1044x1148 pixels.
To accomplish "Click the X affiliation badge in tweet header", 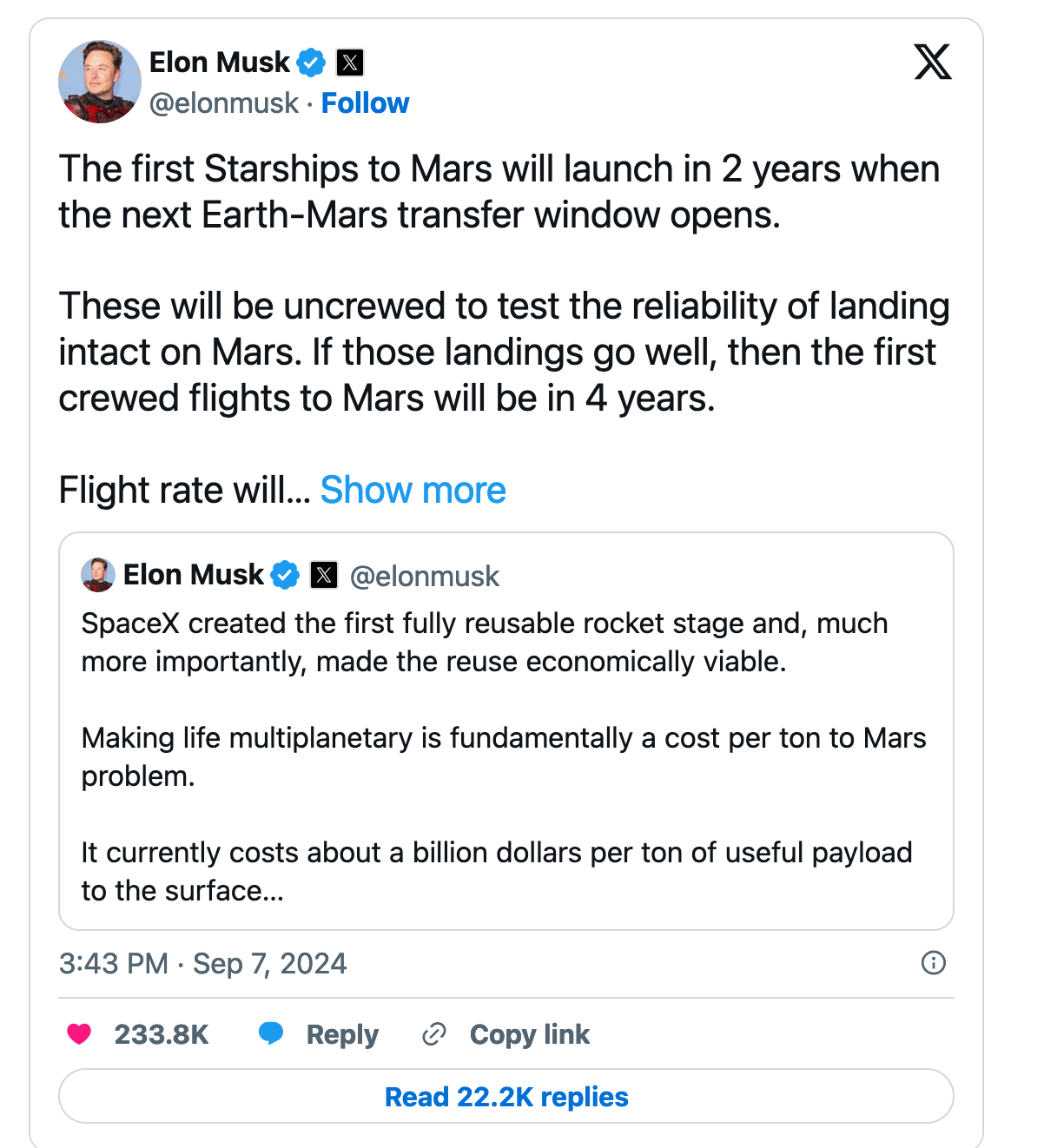I will click(350, 63).
